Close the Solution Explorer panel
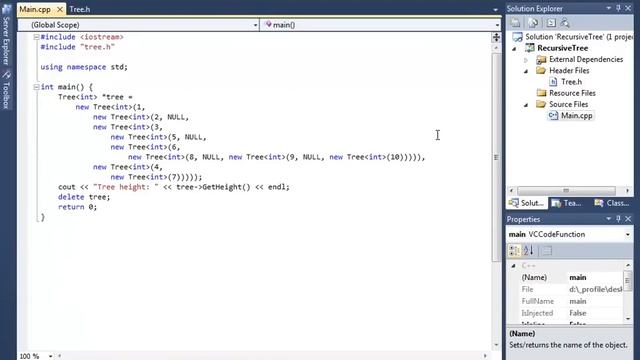This screenshot has width=640, height=360. coord(628,8)
